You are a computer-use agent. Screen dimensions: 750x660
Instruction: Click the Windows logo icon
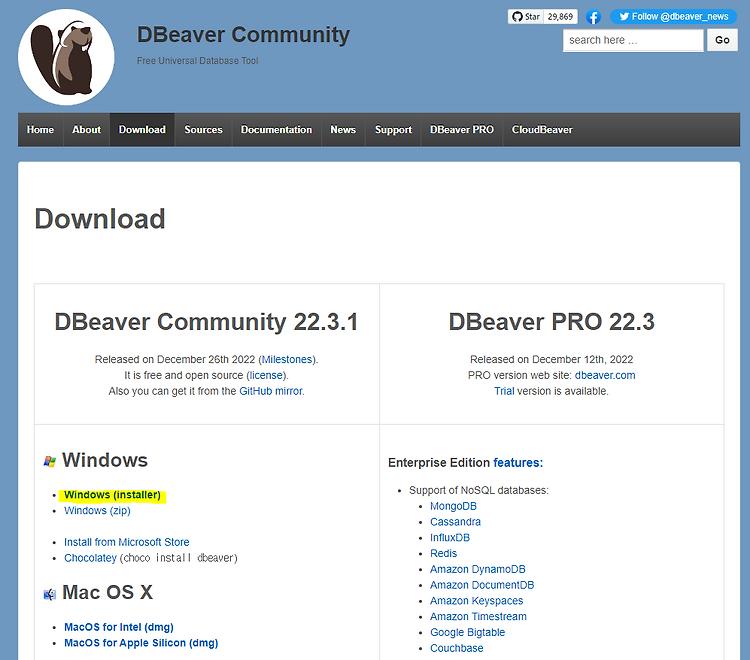pyautogui.click(x=49, y=462)
